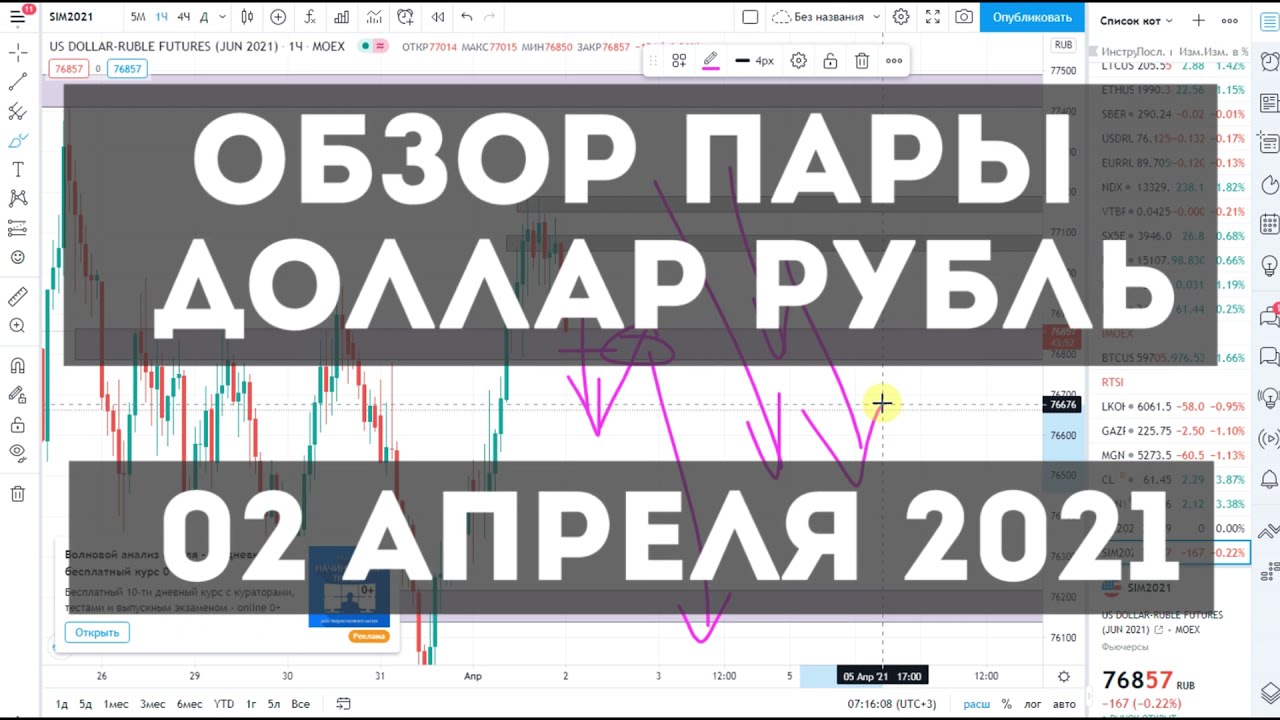Select the crosshair cursor tool
This screenshot has width=1280, height=720.
[x=17, y=53]
